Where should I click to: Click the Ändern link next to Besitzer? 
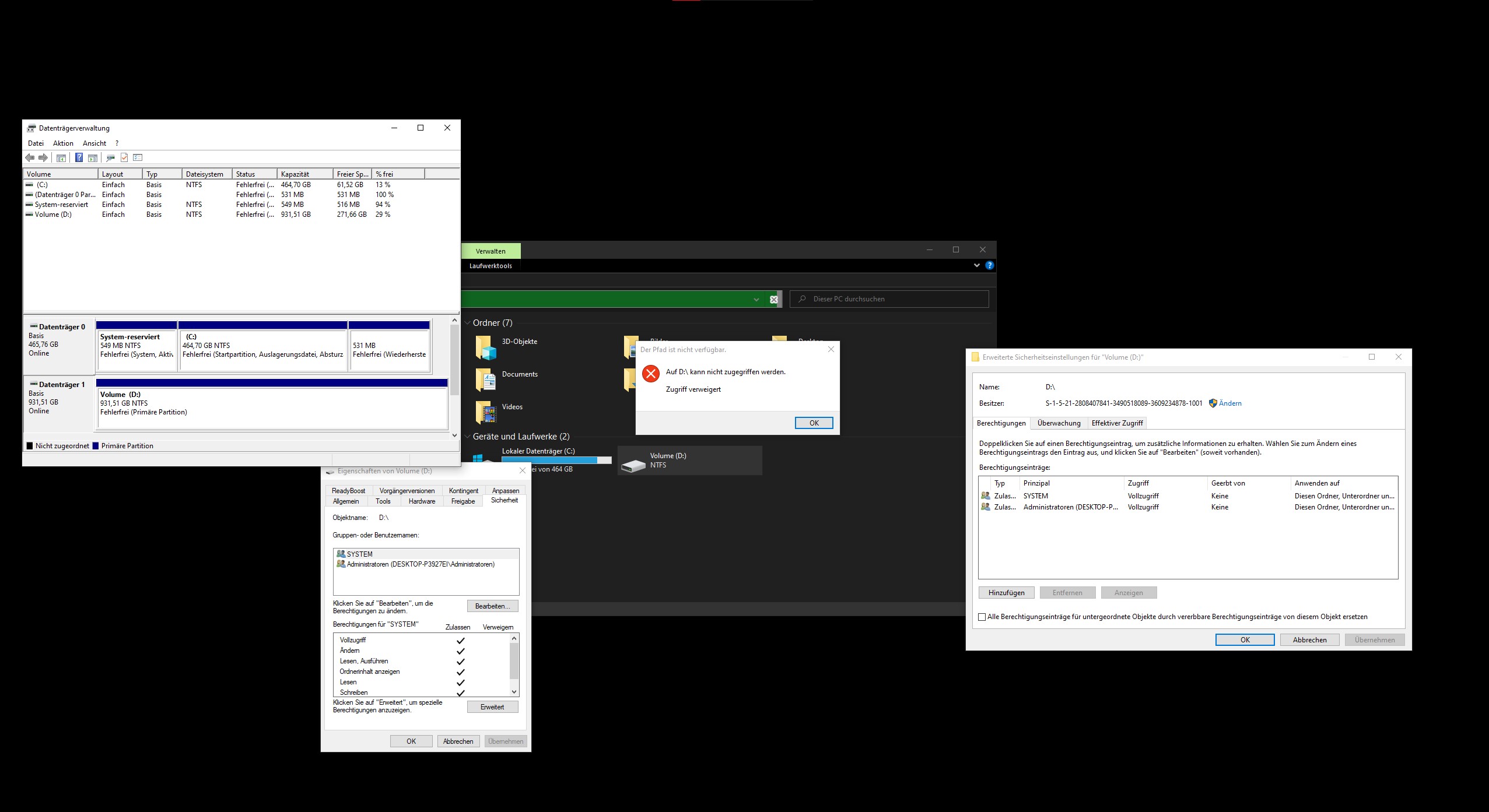1230,403
